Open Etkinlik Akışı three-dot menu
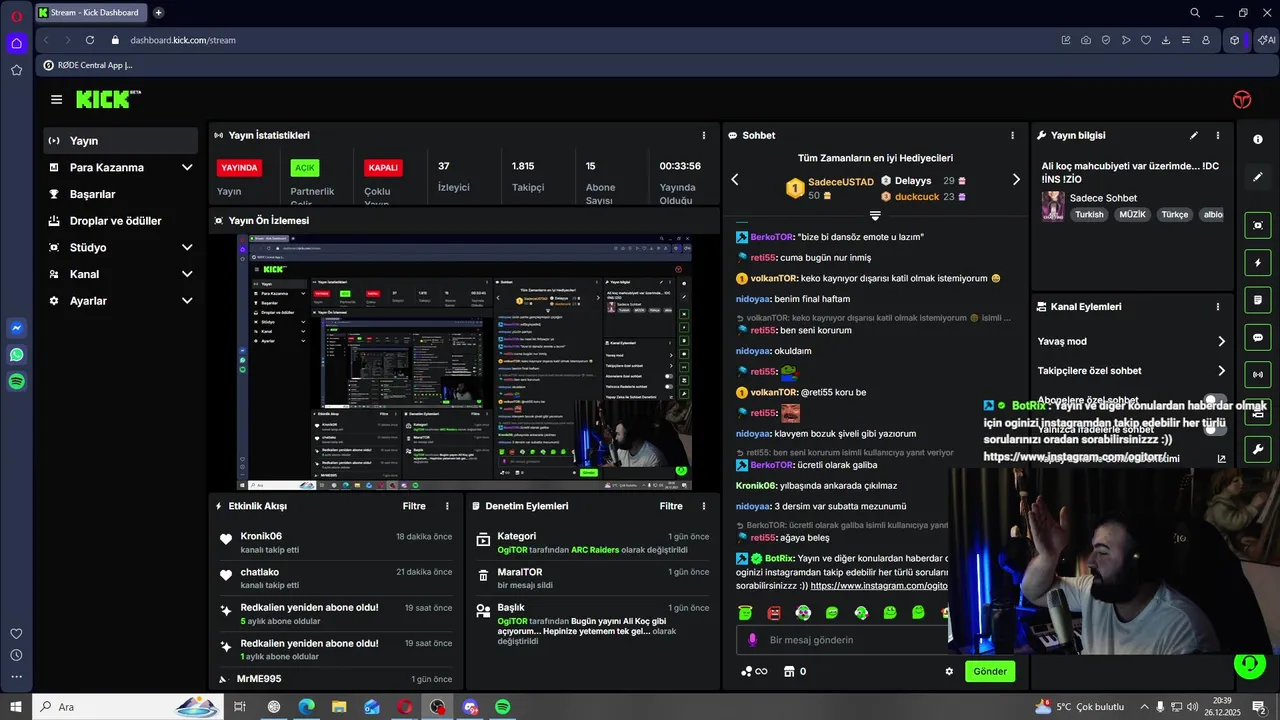 pyautogui.click(x=447, y=506)
